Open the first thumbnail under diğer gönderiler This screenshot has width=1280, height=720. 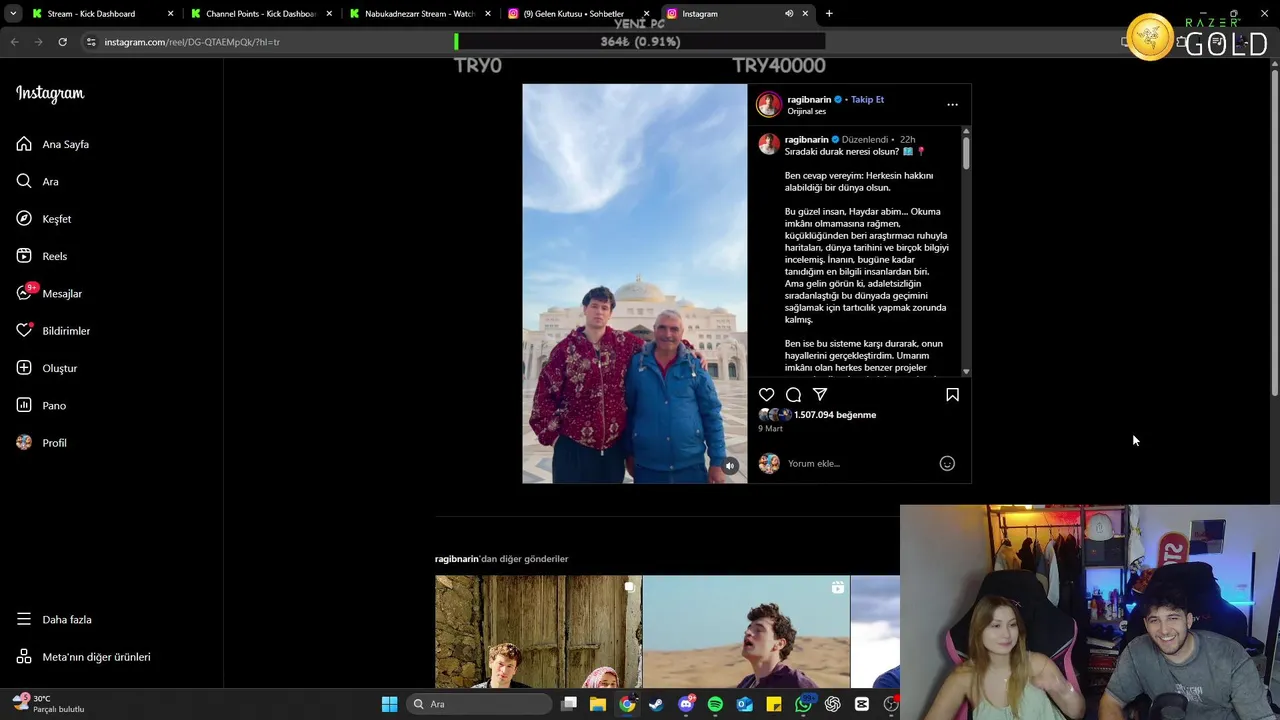click(x=538, y=632)
